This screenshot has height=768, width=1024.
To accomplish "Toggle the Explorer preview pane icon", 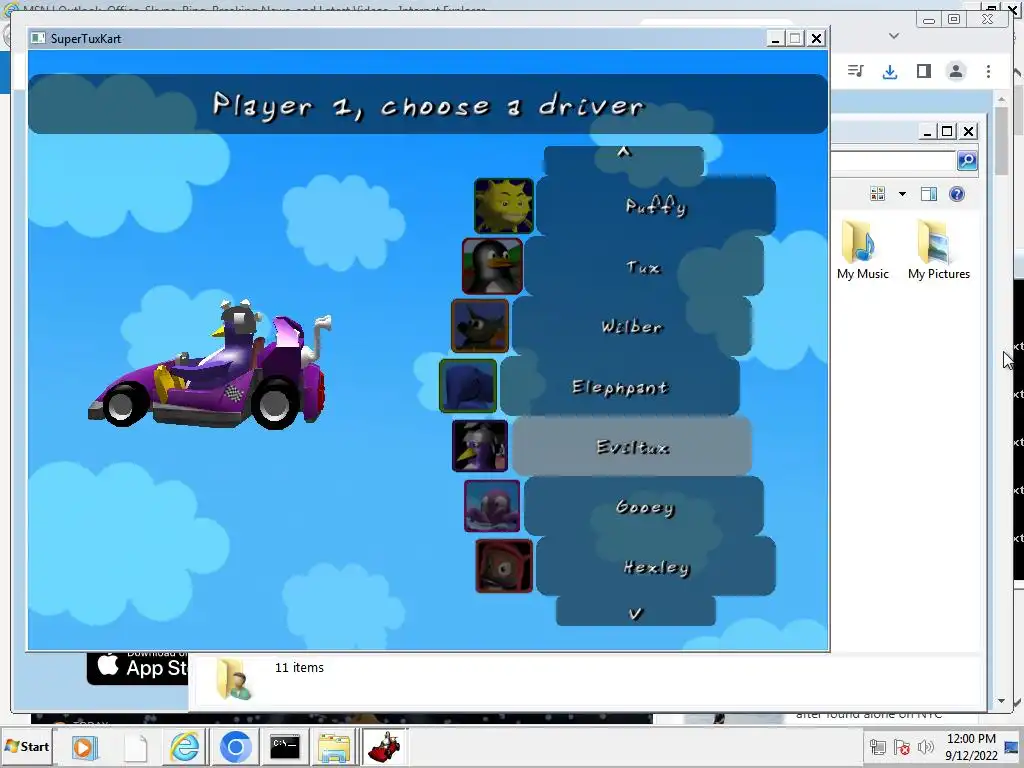I will (x=929, y=194).
